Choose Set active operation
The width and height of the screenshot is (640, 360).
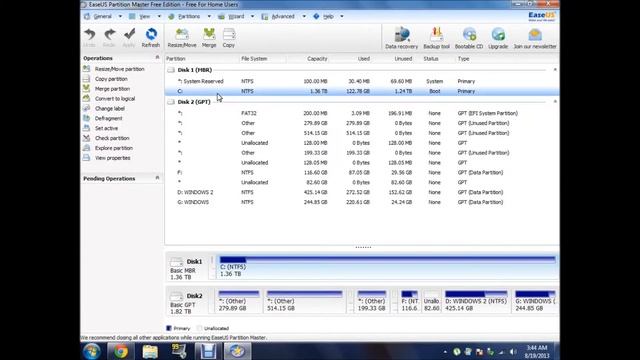click(x=106, y=128)
